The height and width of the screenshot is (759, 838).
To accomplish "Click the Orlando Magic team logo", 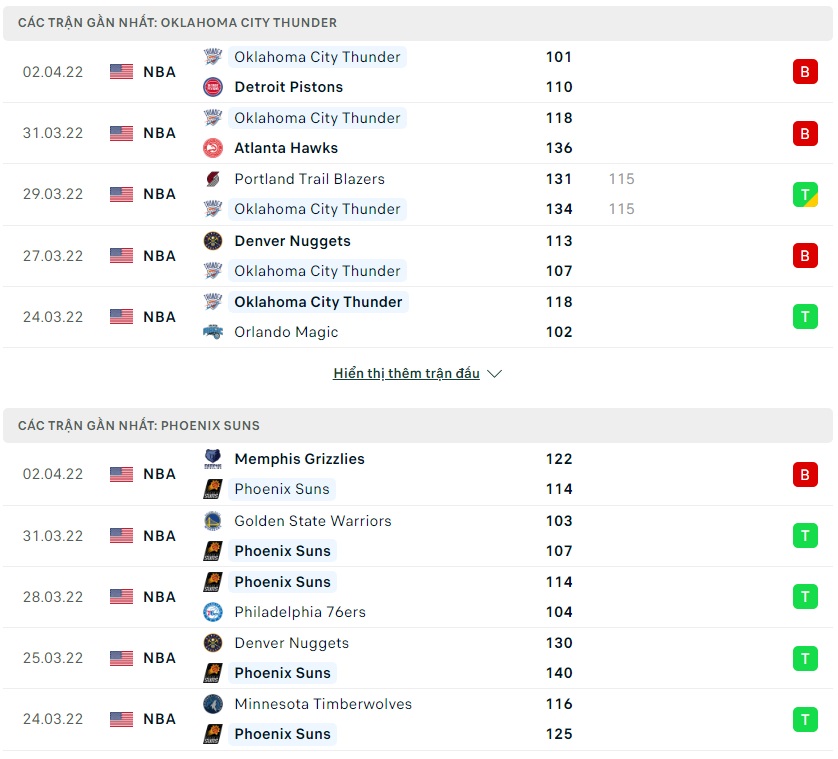I will click(212, 332).
